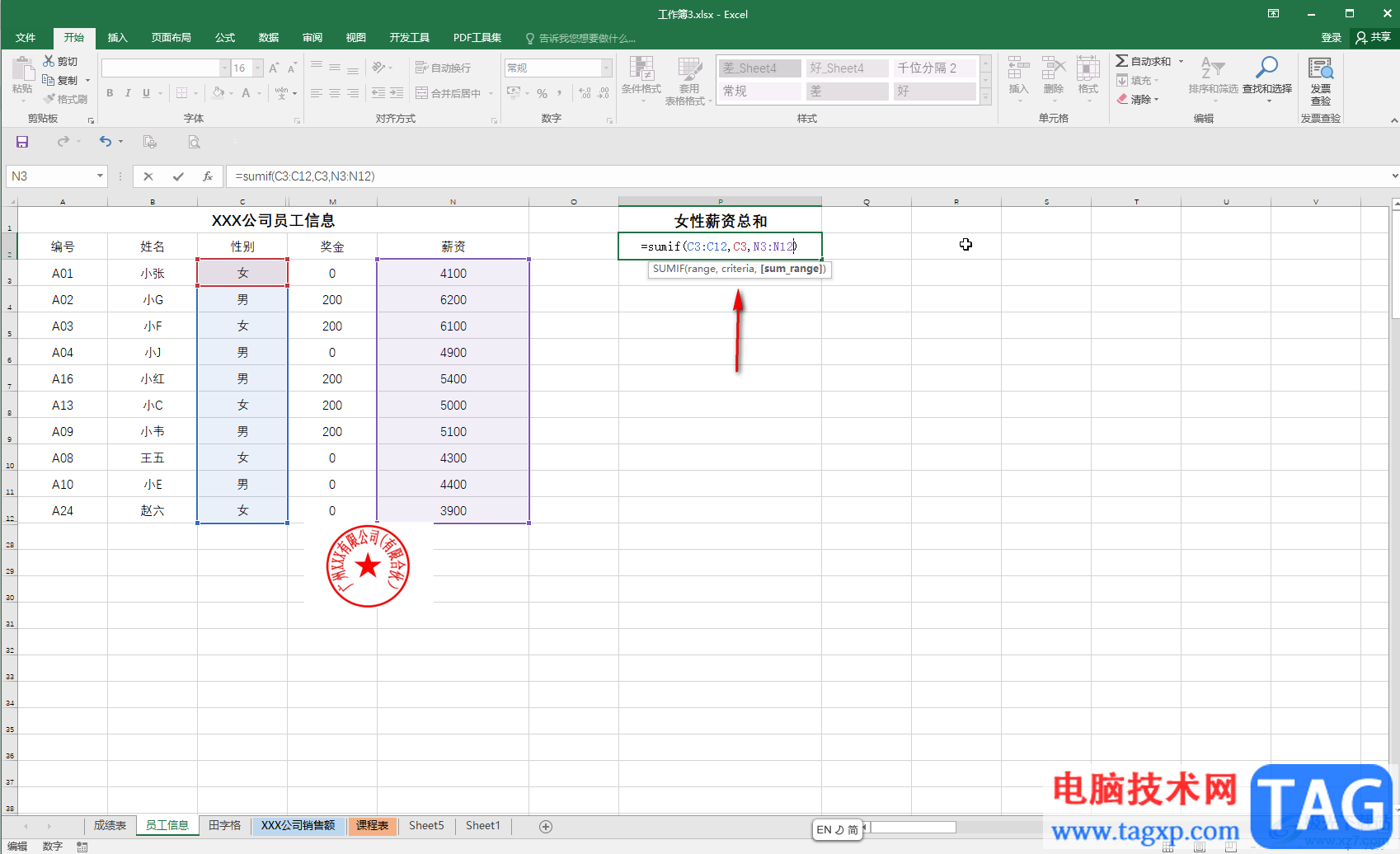Click the 共享 (Share) button
Screen dimensions: 1400x854
click(x=1374, y=37)
